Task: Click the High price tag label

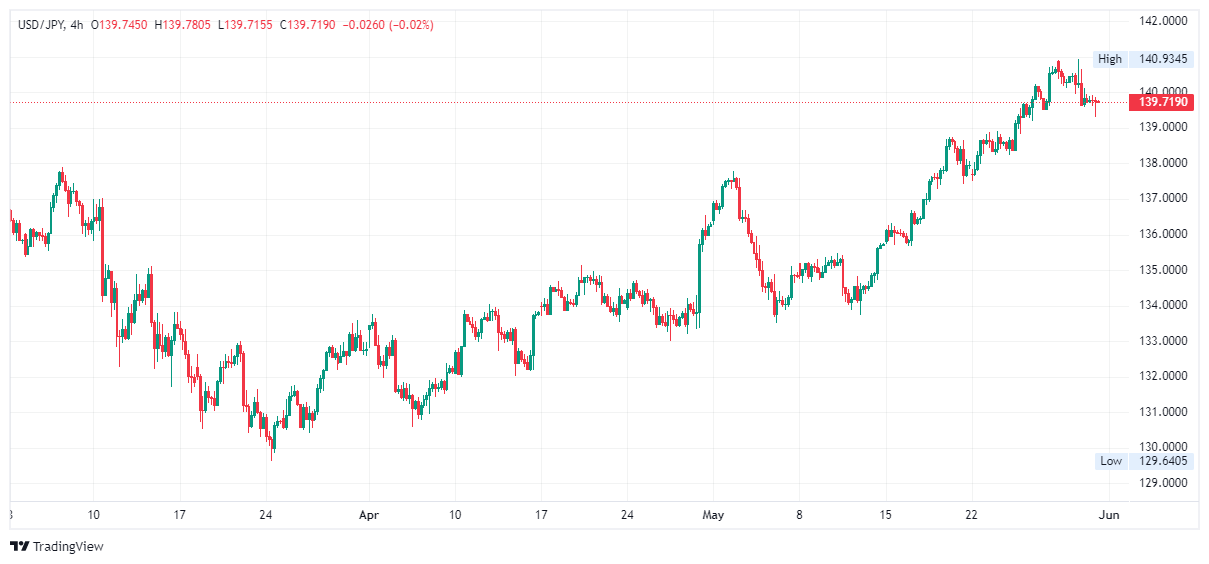Action: tap(1109, 59)
